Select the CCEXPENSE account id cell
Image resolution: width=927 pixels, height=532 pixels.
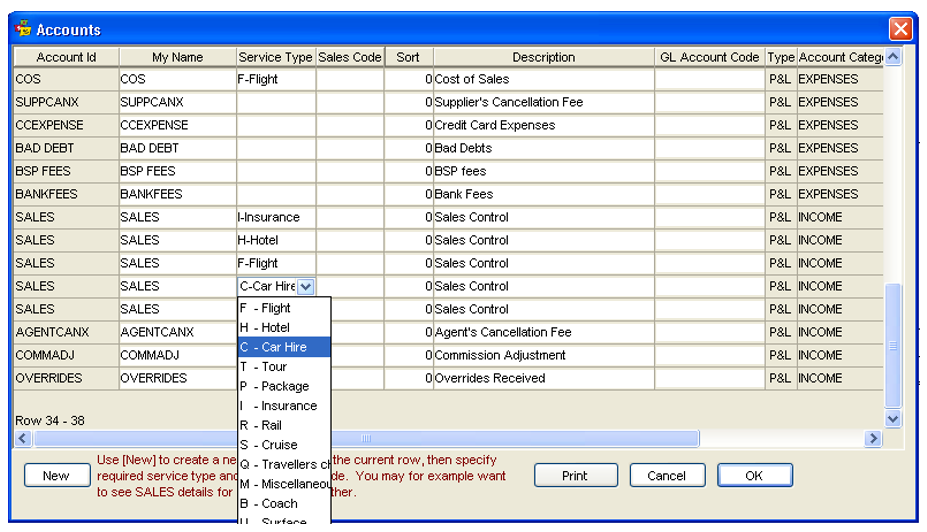click(66, 125)
